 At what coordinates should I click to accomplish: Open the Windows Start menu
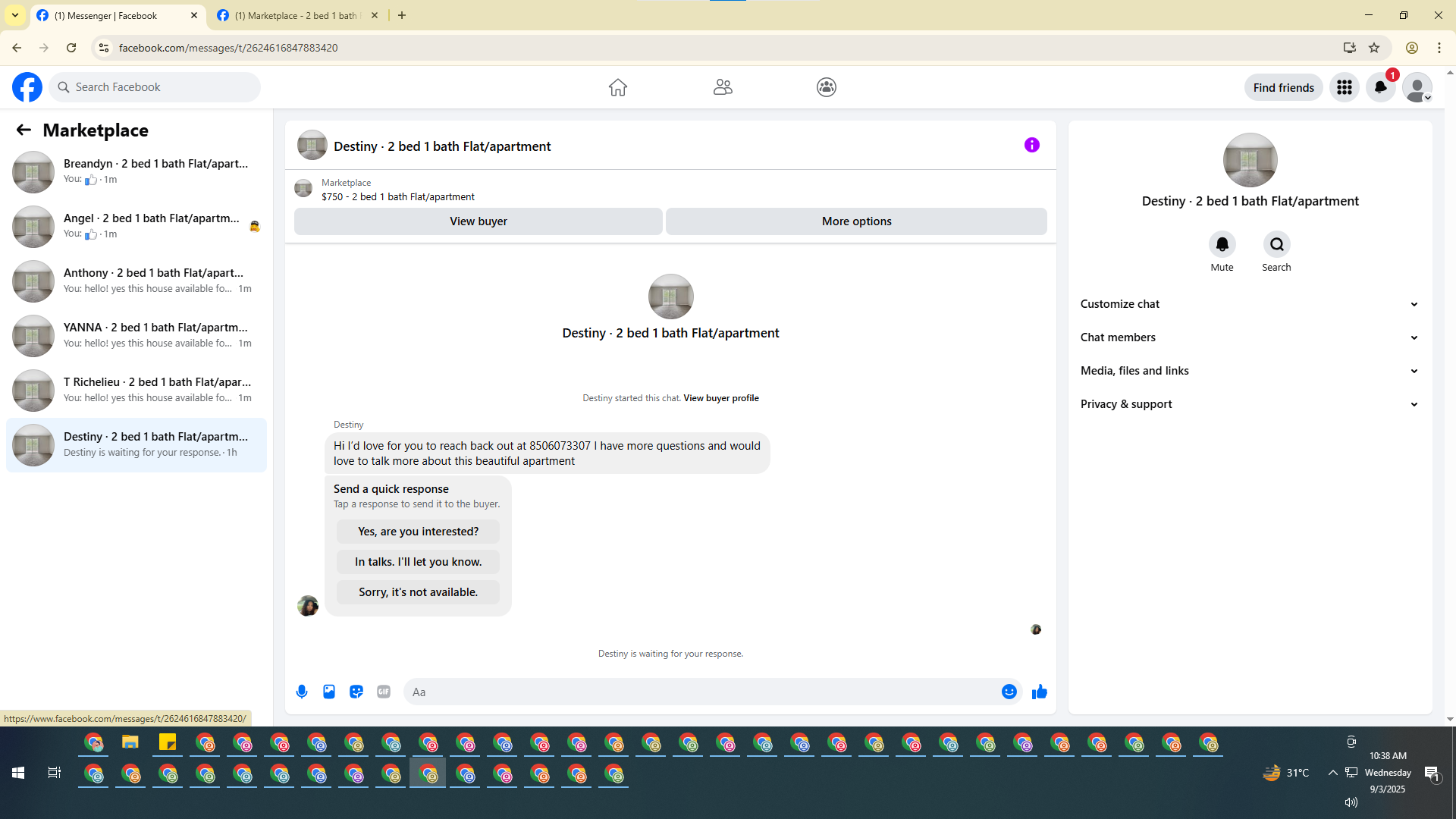point(18,773)
